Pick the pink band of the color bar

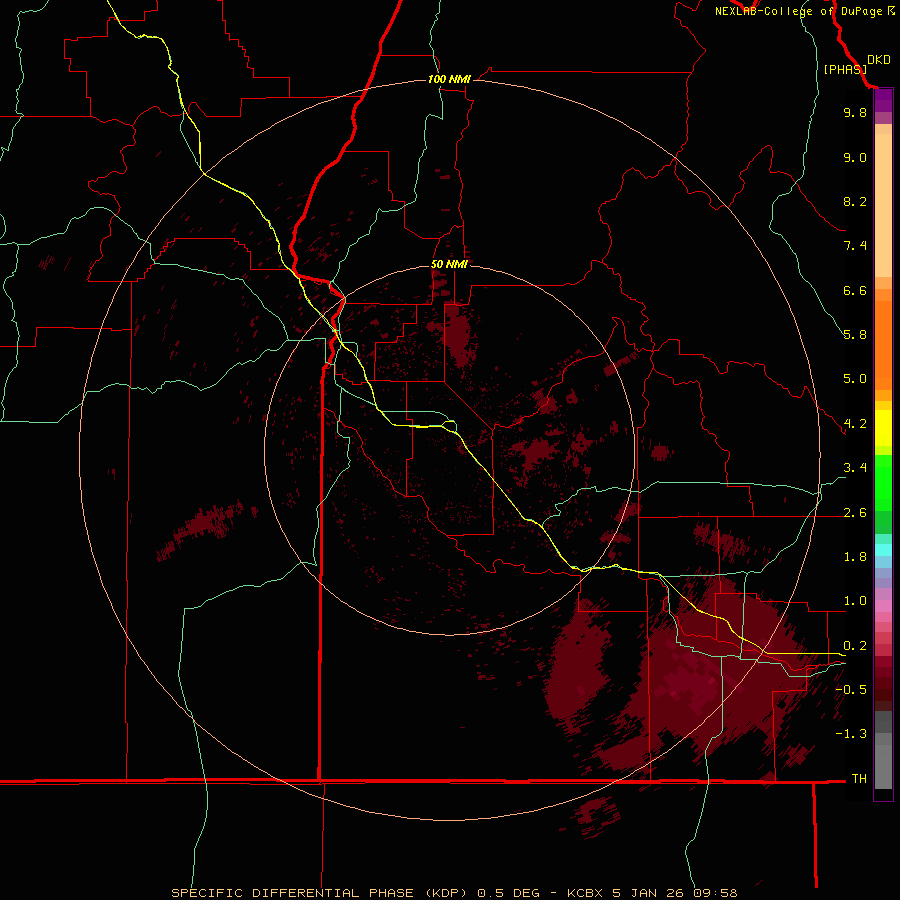(883, 605)
